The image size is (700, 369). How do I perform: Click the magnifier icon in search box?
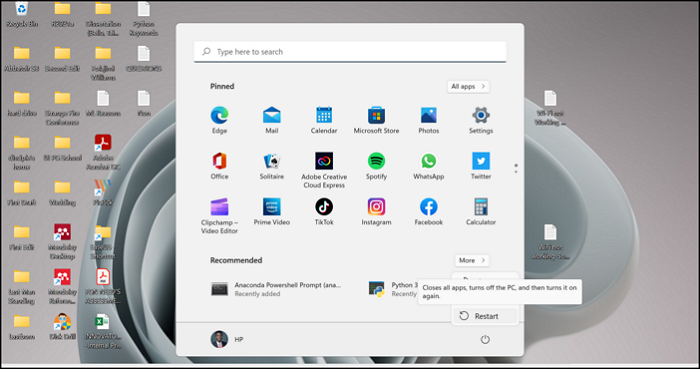(206, 52)
